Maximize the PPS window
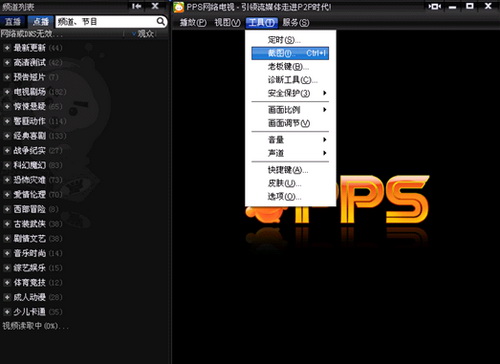This screenshot has height=364, width=500. tap(470, 6)
